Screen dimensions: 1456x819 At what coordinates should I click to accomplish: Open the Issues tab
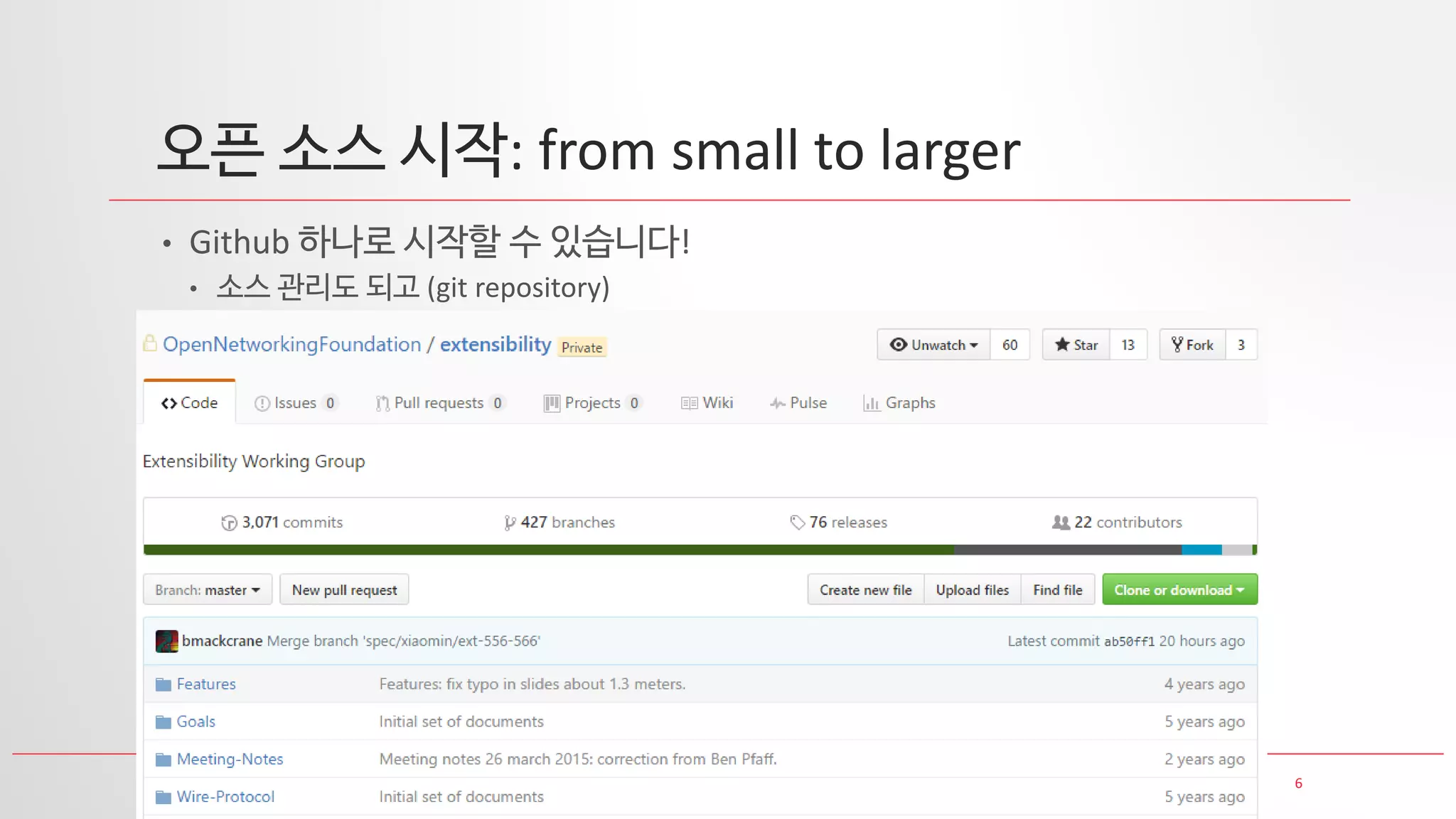295,403
